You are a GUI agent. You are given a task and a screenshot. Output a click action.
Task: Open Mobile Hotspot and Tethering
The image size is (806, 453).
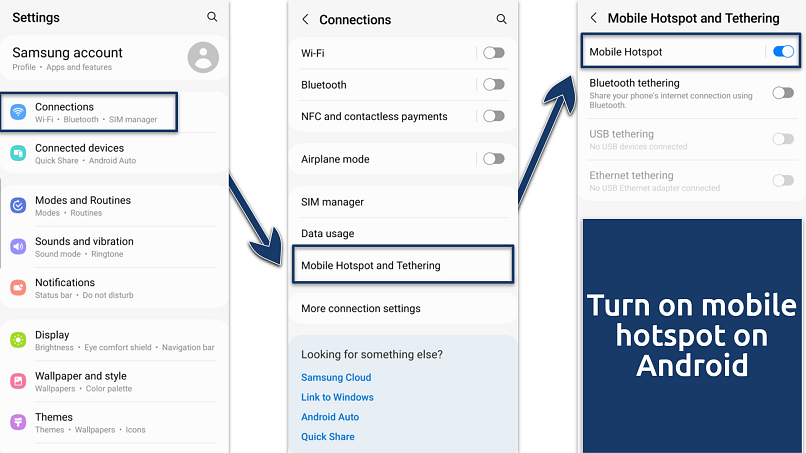[403, 264]
